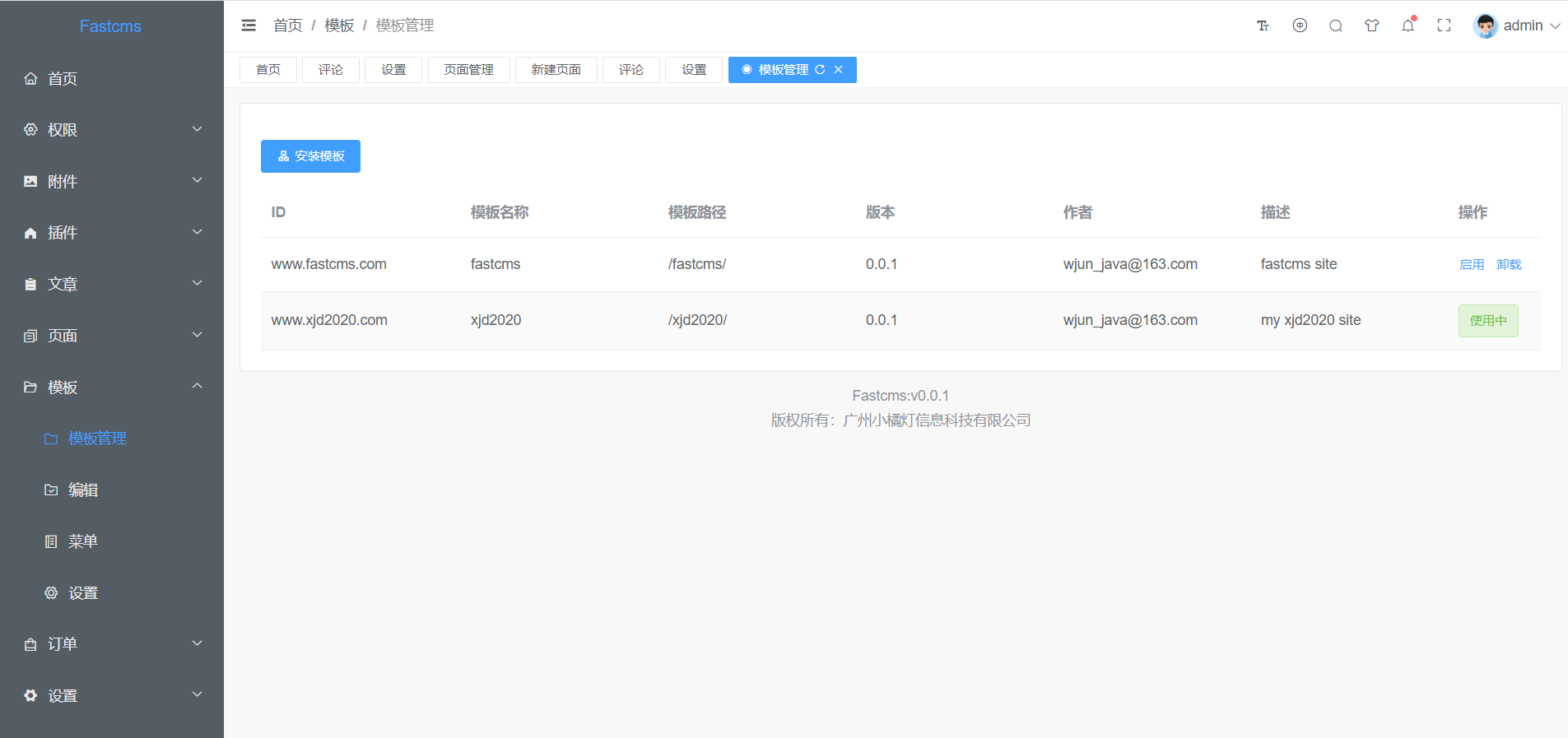Open theme shirt icon
This screenshot has width=1568, height=738.
click(1371, 26)
